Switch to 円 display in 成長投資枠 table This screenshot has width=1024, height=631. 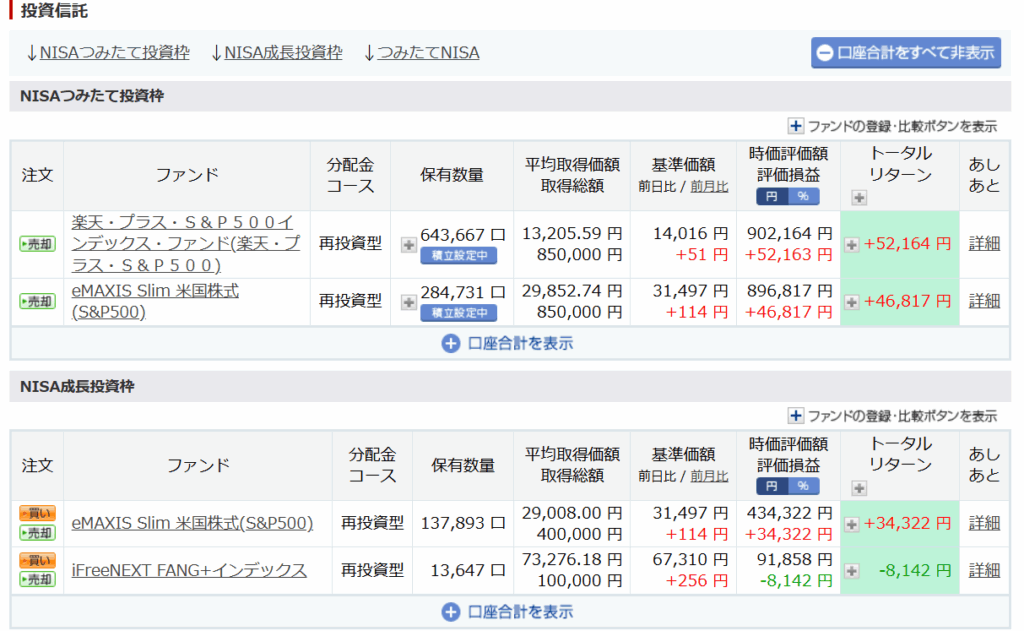coord(772,486)
